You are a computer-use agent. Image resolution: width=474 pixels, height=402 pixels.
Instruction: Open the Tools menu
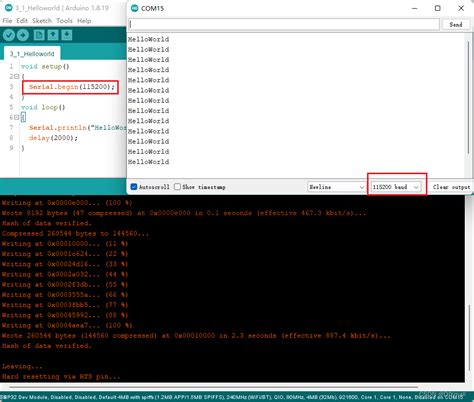64,21
